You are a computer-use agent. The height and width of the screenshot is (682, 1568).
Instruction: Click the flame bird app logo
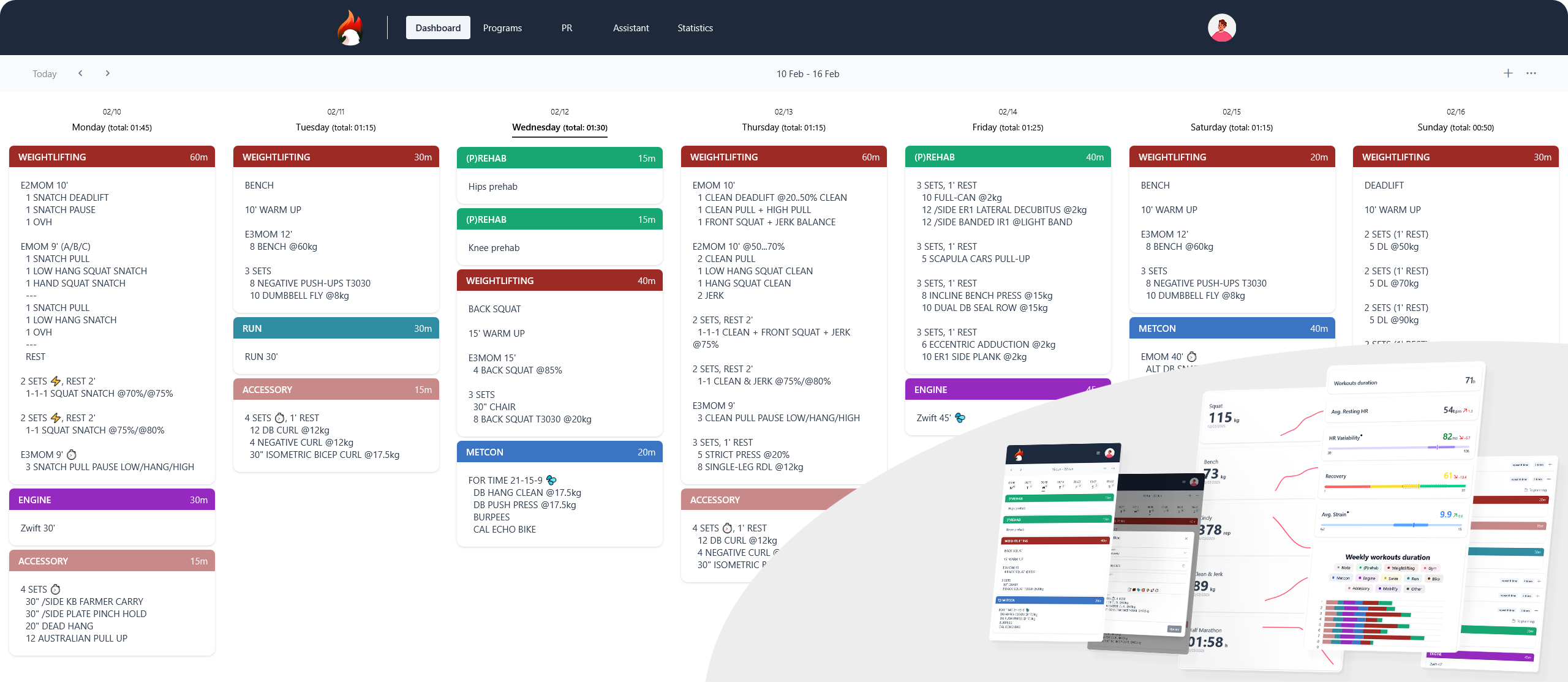351,28
